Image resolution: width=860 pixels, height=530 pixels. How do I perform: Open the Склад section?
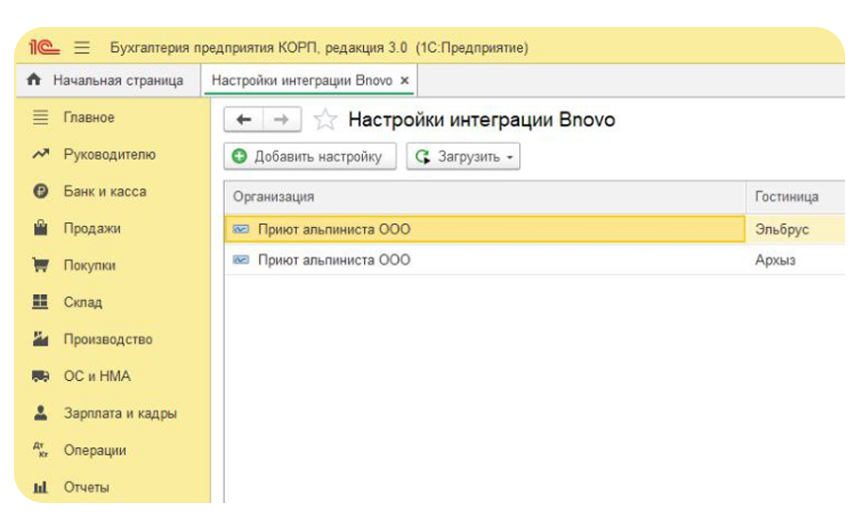[x=83, y=302]
